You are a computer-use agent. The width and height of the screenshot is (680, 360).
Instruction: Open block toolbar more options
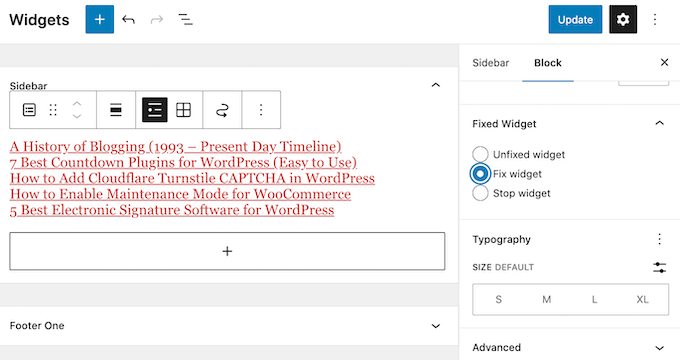pyautogui.click(x=261, y=110)
